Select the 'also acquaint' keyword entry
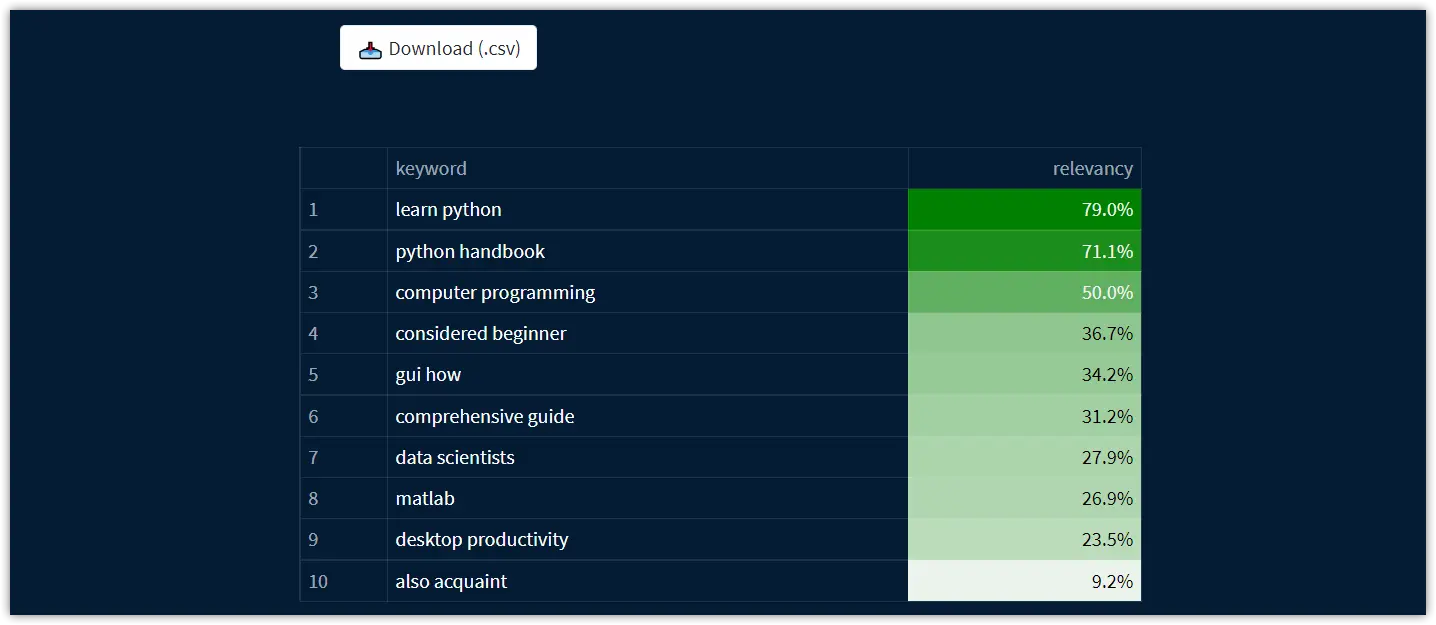This screenshot has height=625, width=1436. click(x=451, y=581)
